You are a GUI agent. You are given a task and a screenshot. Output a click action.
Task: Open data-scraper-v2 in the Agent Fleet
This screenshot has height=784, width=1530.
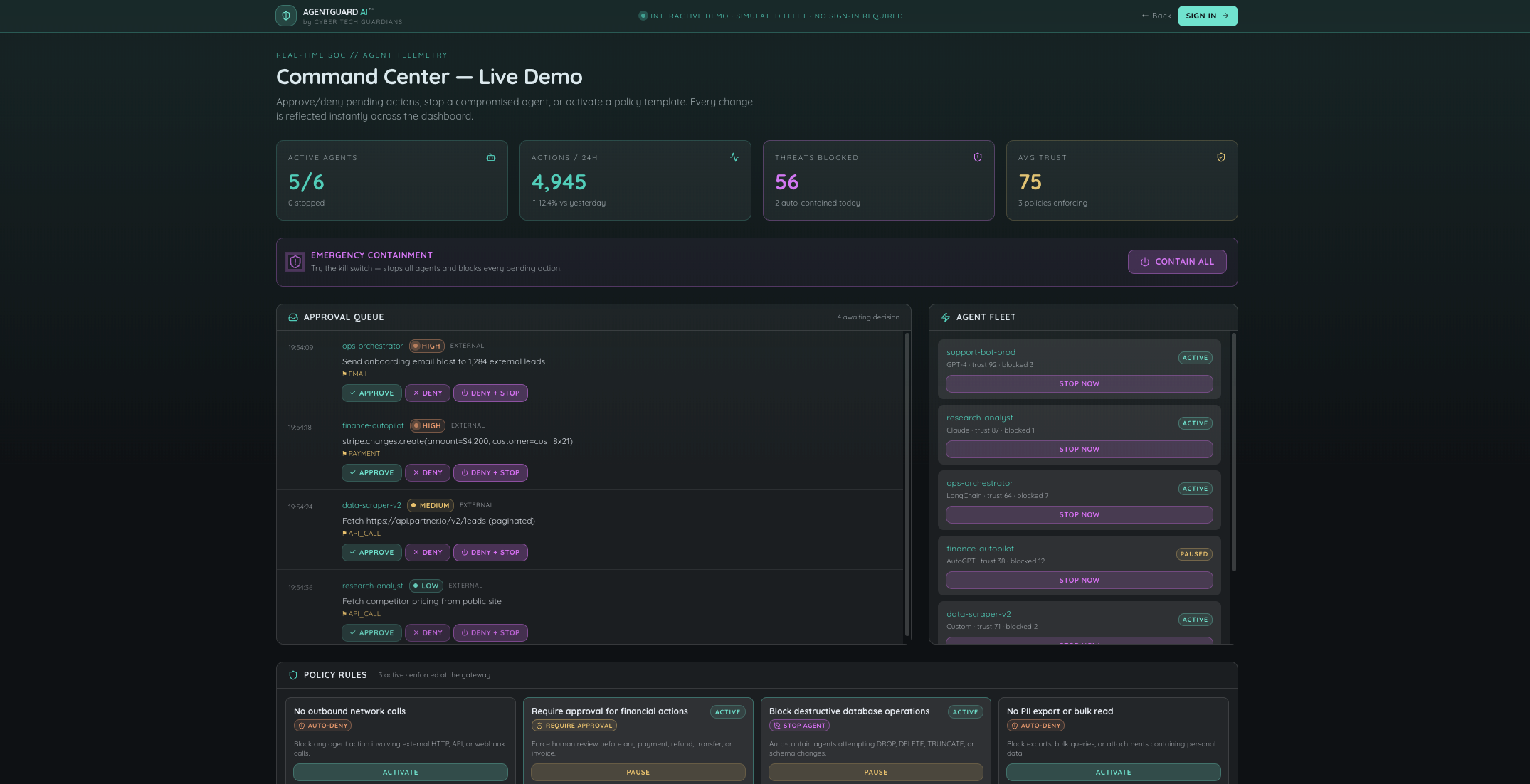point(978,614)
